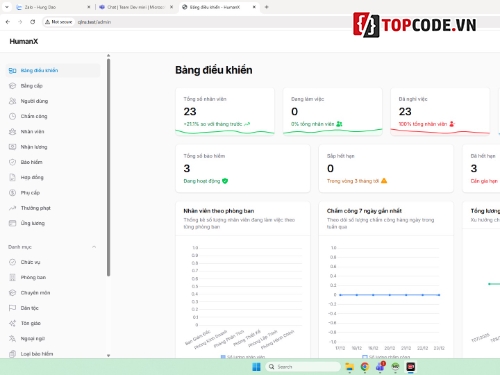Click trend arrow icon in Tổng số nhân viên card

coord(247,124)
